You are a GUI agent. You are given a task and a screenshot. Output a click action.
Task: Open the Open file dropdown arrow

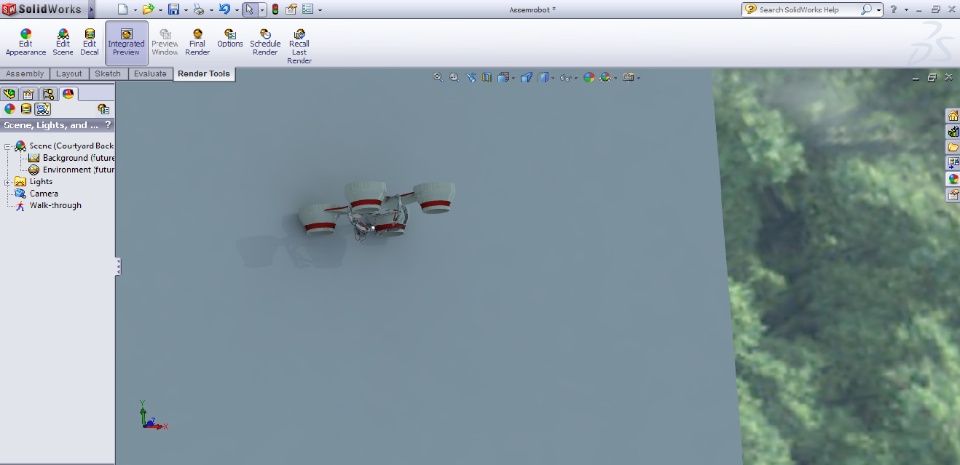pyautogui.click(x=160, y=10)
